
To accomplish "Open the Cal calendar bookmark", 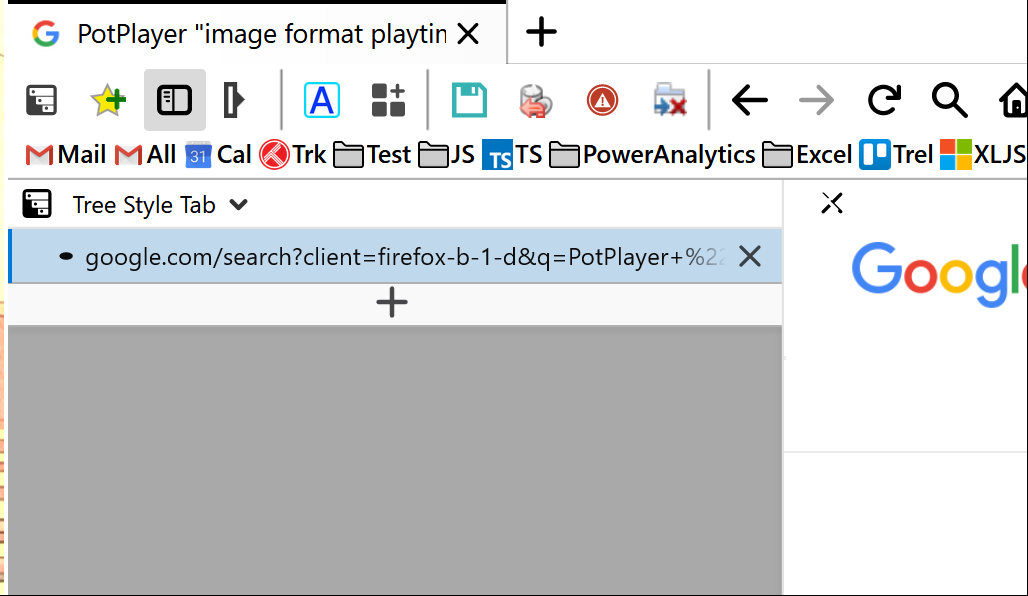I will [x=218, y=155].
